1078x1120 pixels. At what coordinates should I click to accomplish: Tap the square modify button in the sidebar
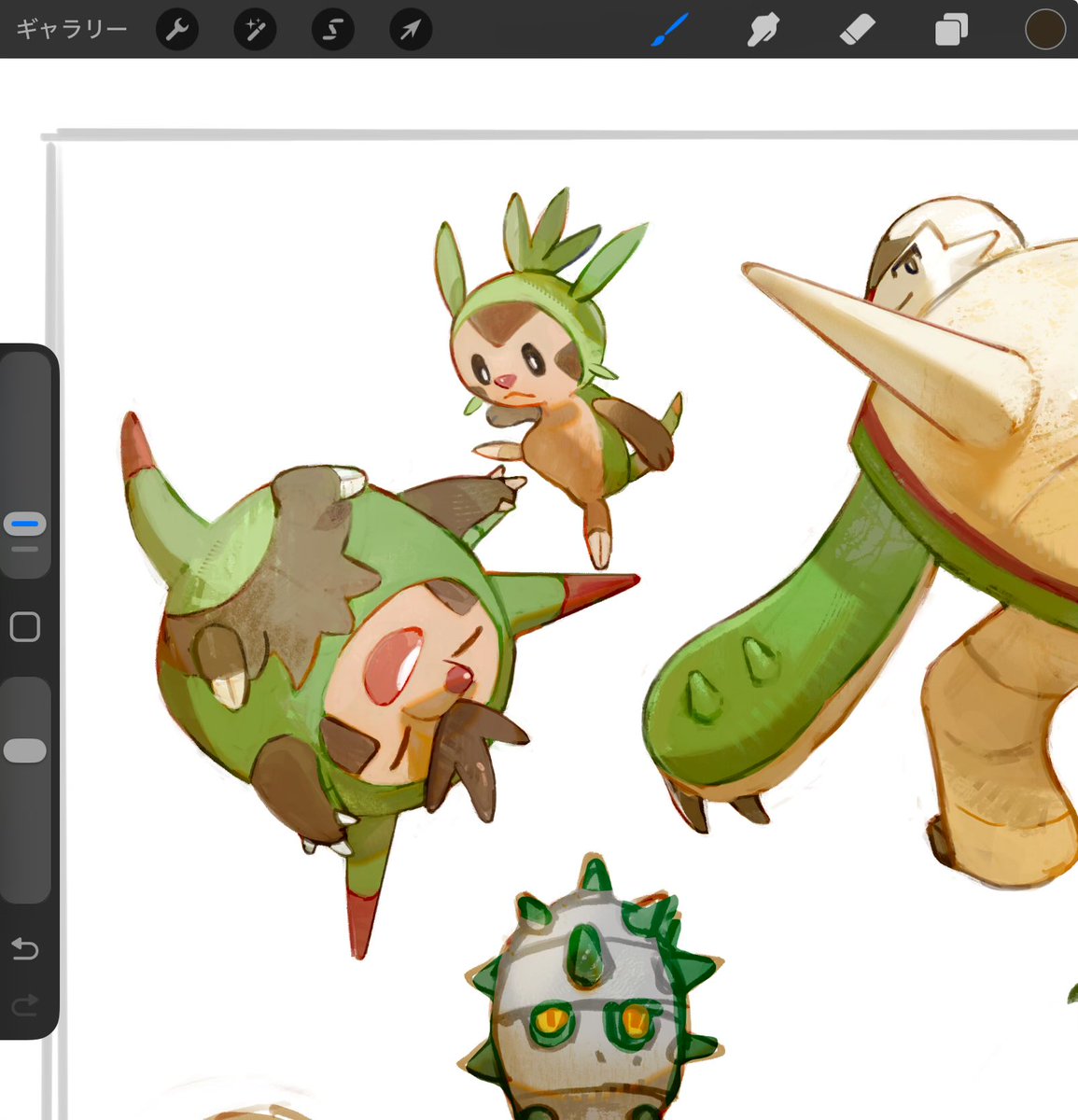point(25,627)
